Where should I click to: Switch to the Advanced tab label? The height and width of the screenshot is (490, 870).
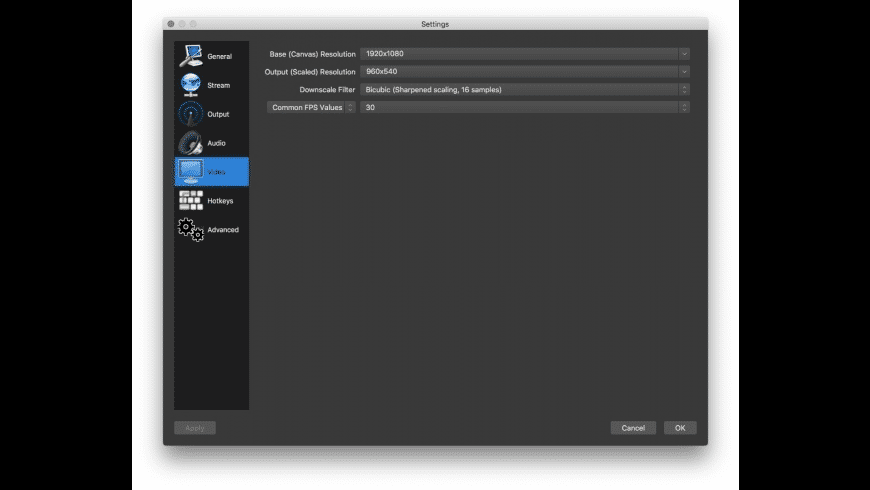click(223, 230)
